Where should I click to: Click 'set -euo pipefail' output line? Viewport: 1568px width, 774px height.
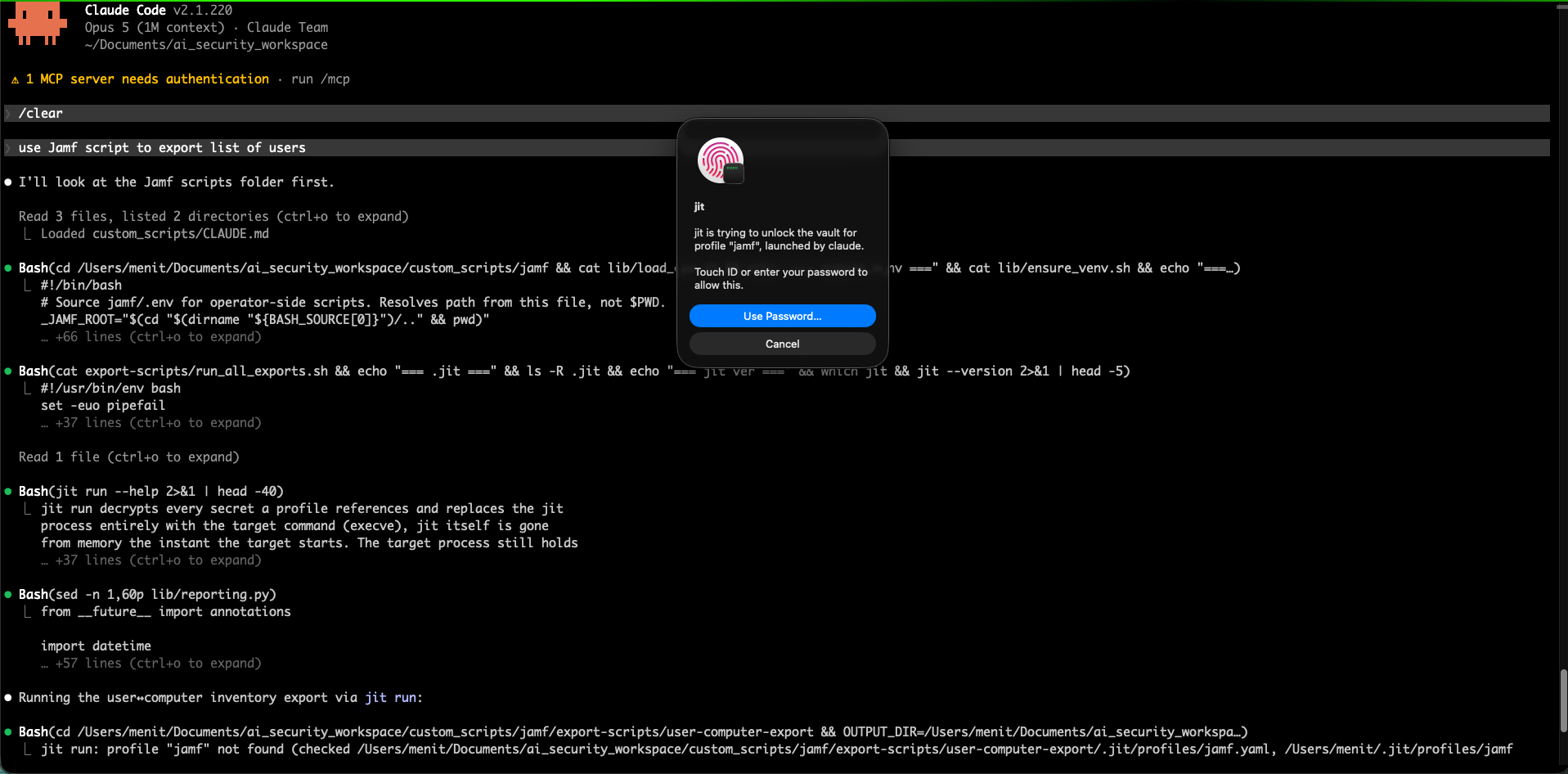coord(103,405)
